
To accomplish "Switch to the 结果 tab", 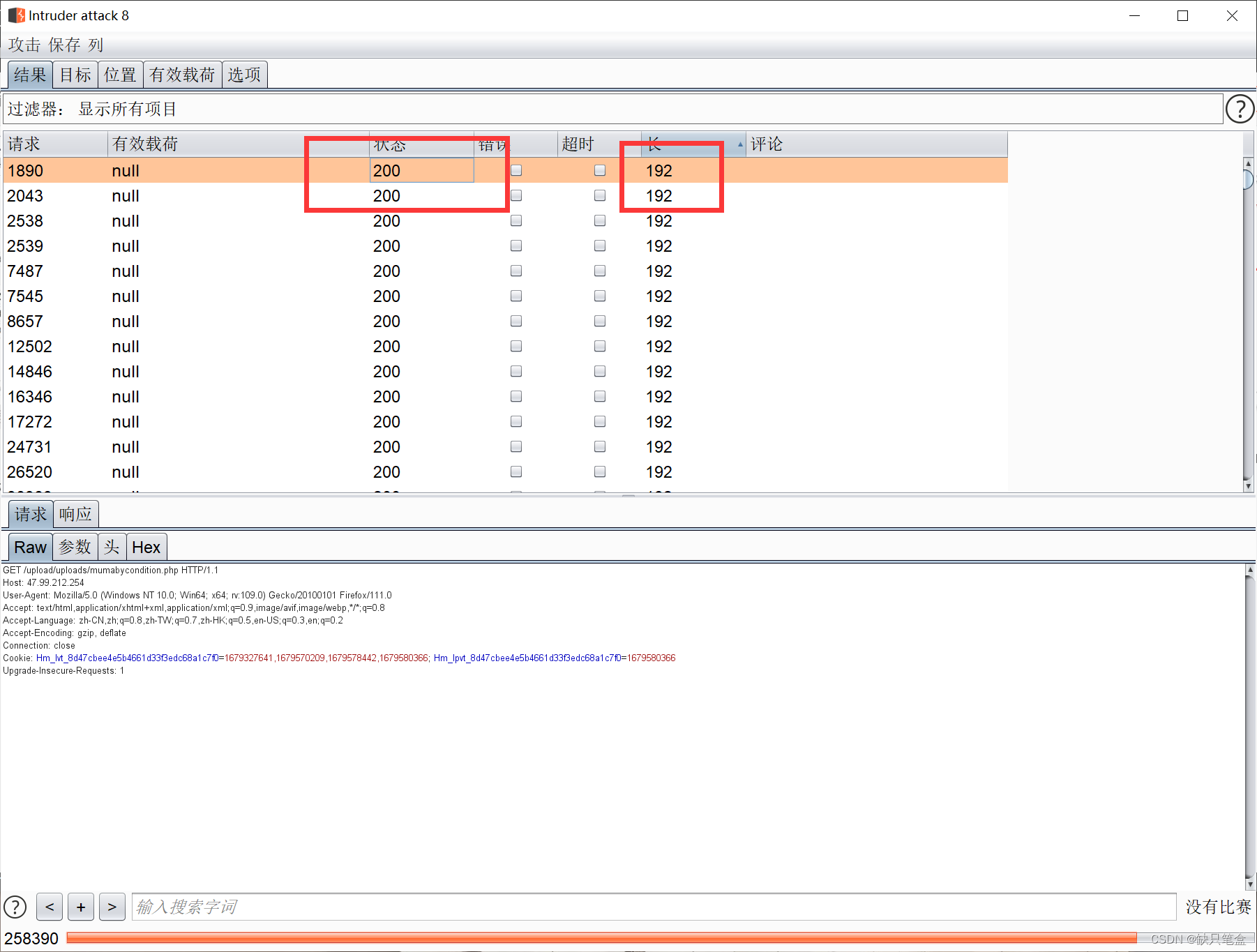I will pos(30,75).
